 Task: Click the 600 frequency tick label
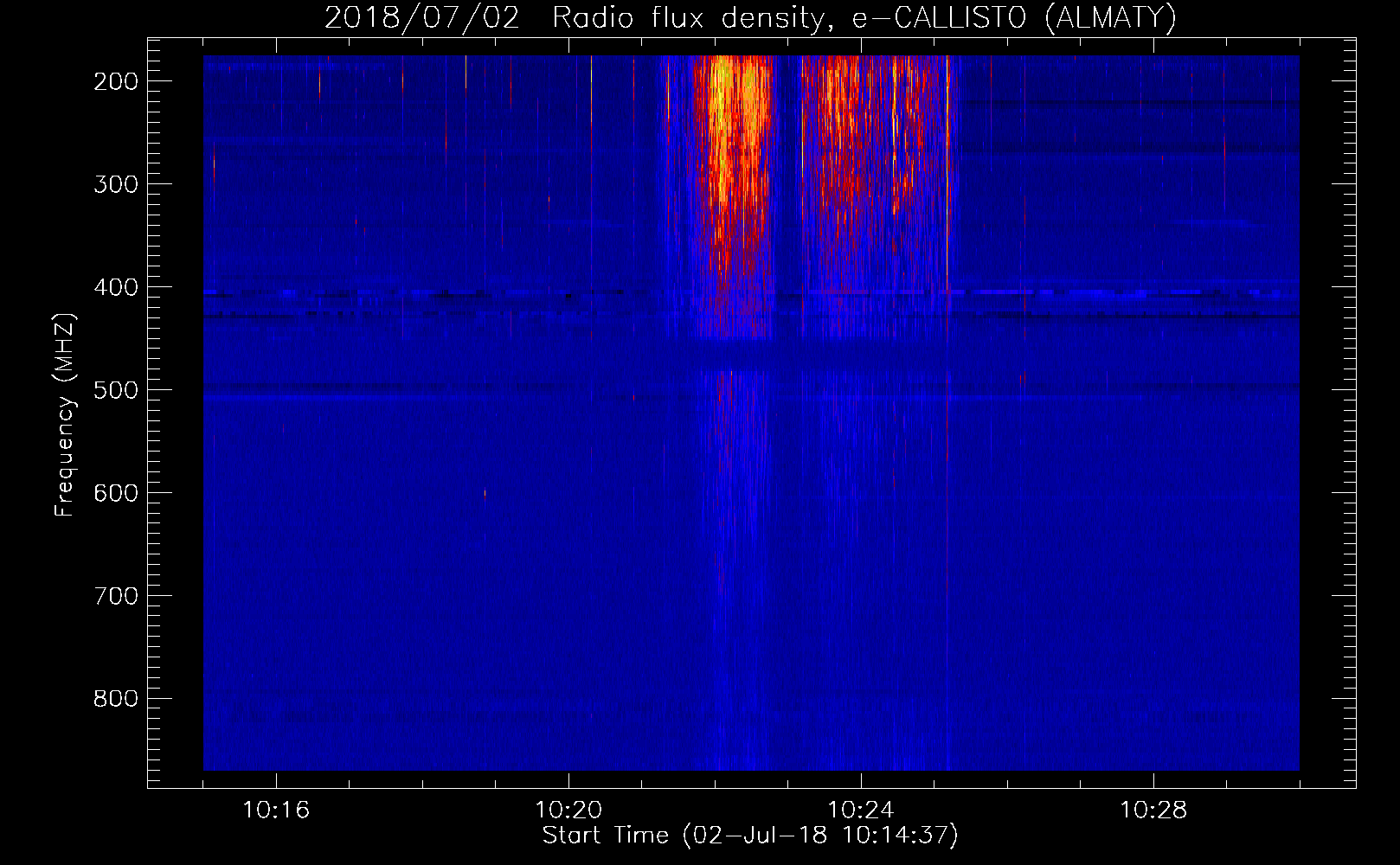point(116,493)
